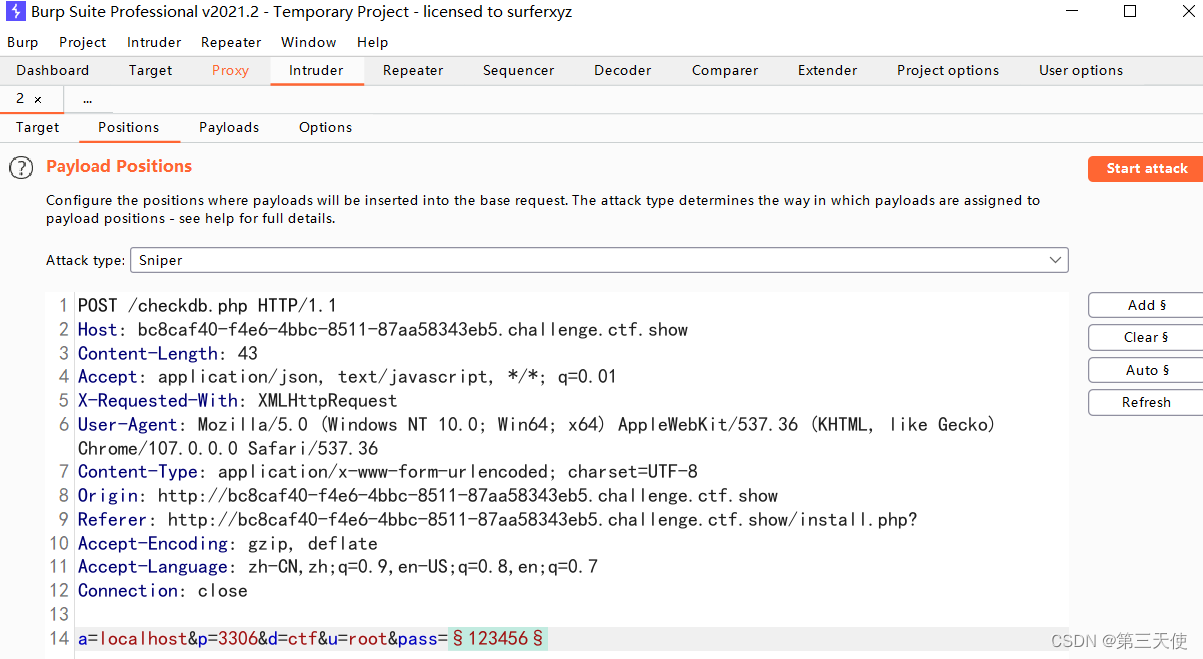Screen dimensions: 1203x659
Task: Switch to the Intruder Target sub-tab
Action: (x=37, y=127)
